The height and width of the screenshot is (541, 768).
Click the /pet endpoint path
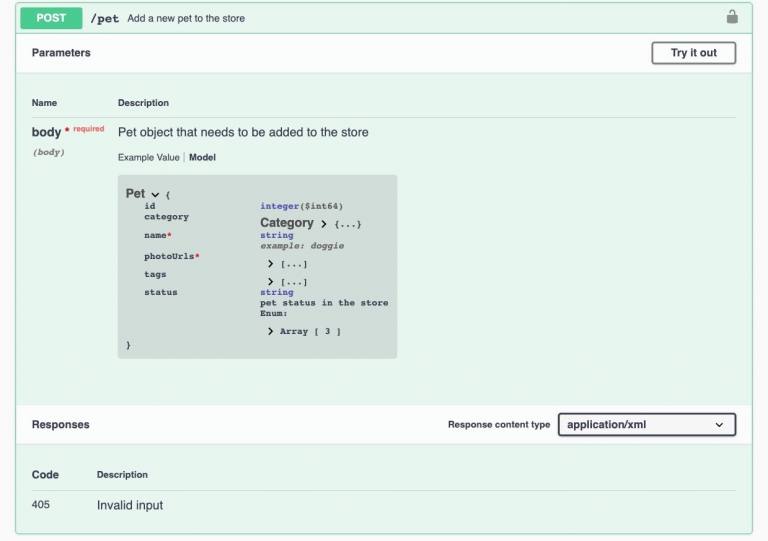105,18
